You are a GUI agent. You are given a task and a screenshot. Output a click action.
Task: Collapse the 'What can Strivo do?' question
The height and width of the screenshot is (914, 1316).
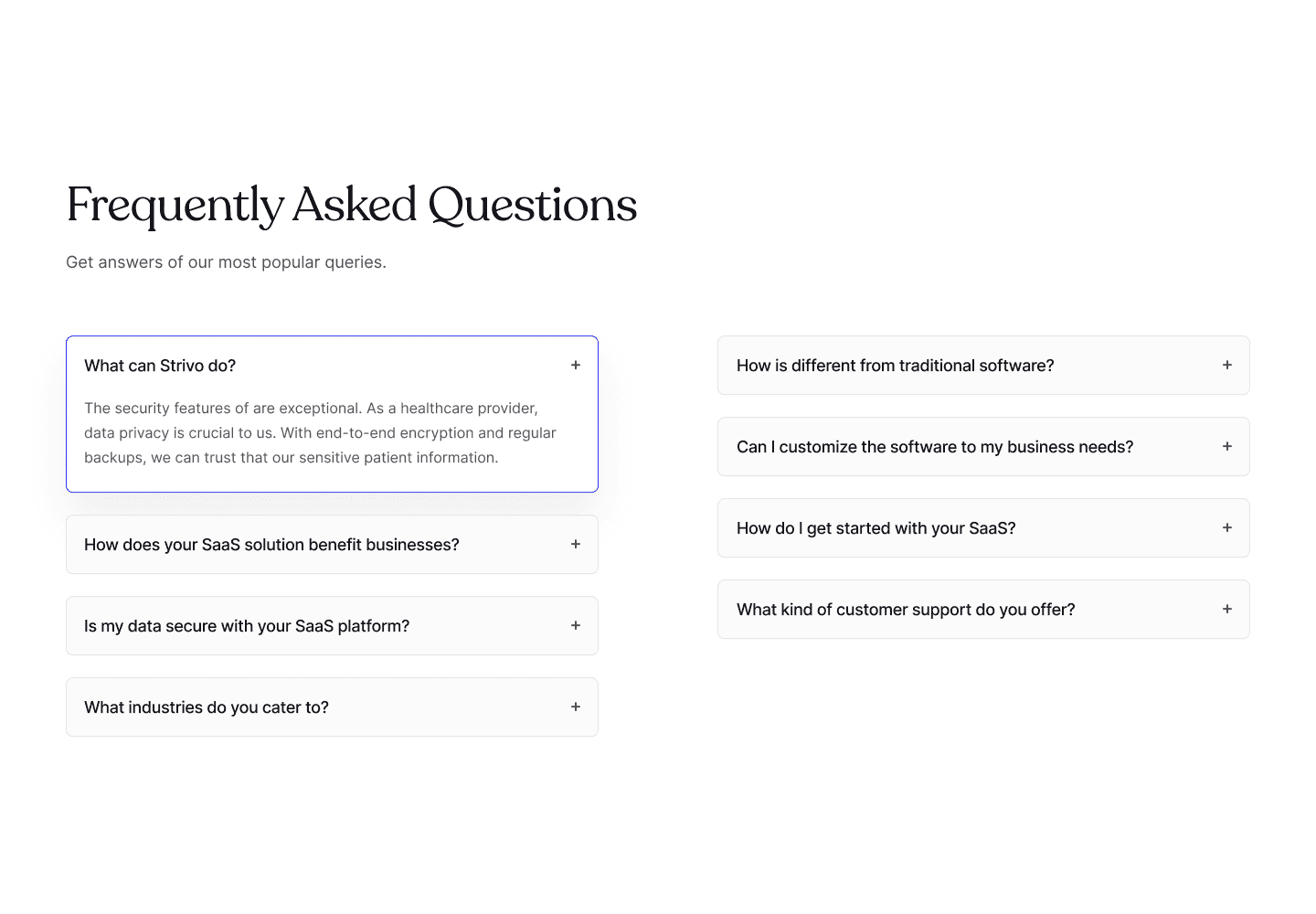click(x=332, y=366)
